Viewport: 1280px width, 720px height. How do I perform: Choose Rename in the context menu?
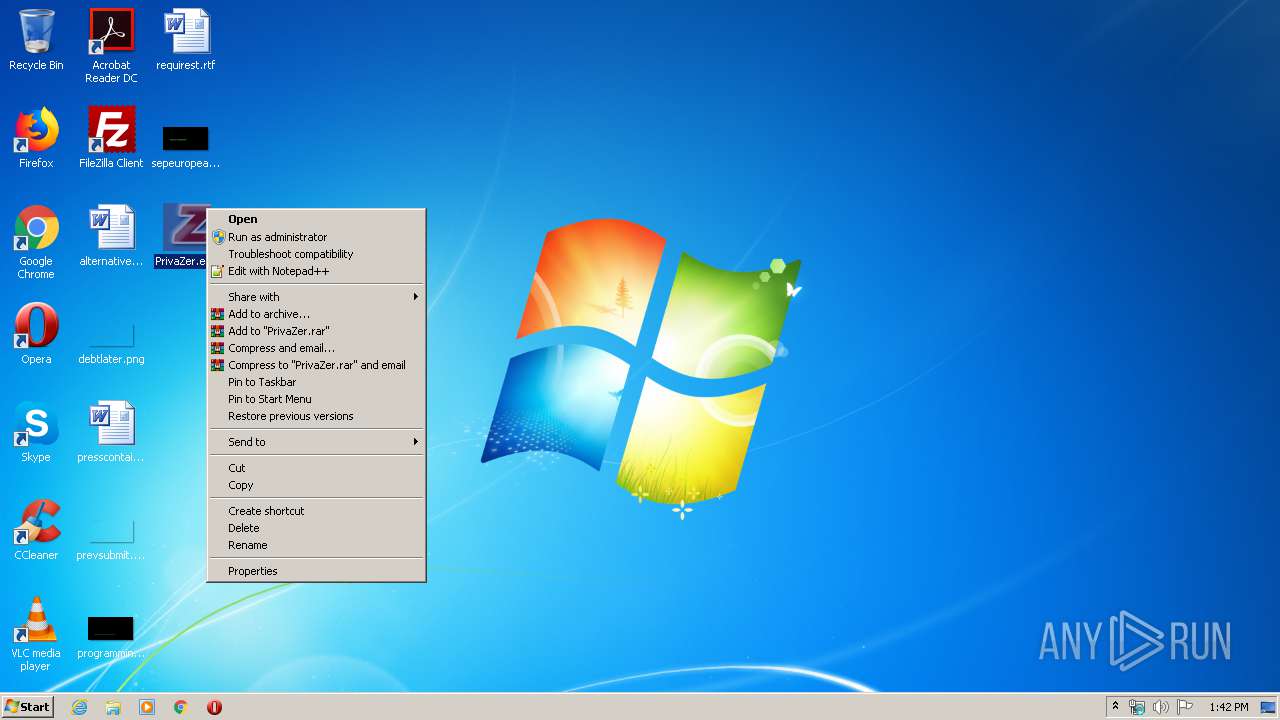316,545
